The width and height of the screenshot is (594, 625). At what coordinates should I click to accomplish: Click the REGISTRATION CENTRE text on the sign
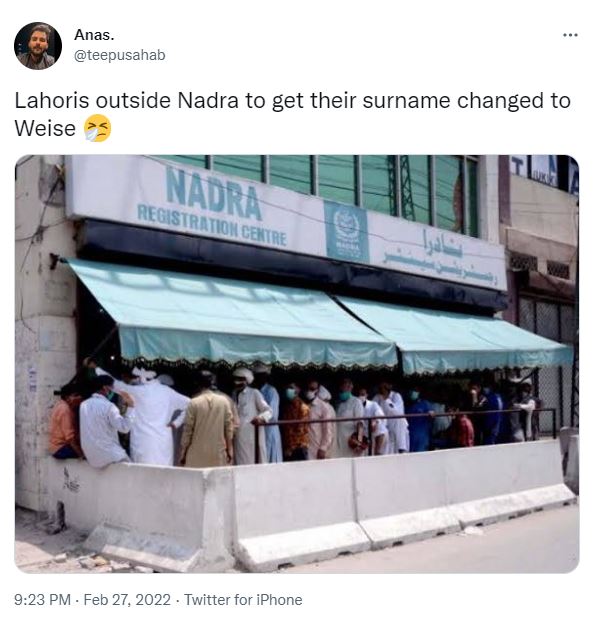(212, 225)
